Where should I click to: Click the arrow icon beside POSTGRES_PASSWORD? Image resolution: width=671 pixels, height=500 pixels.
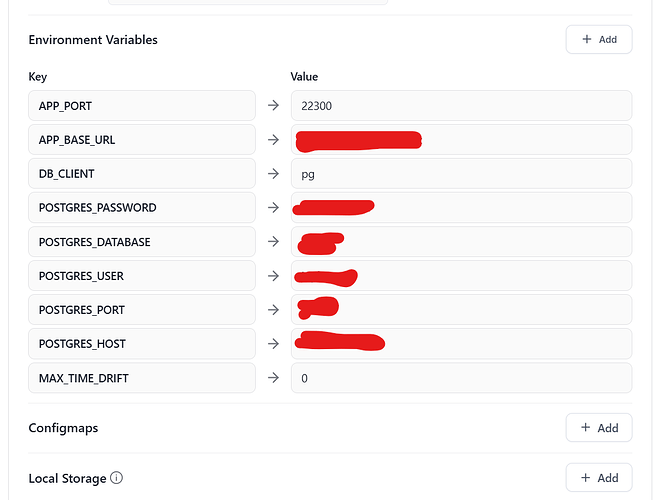pos(273,208)
